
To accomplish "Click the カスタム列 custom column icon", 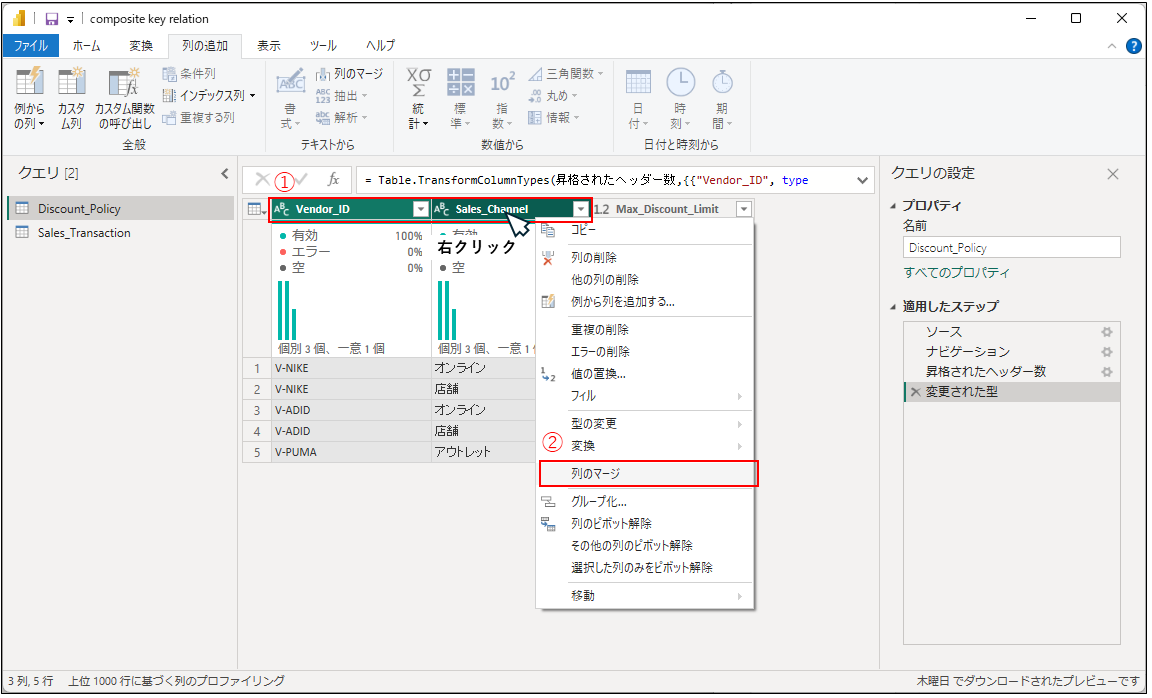I will point(71,85).
